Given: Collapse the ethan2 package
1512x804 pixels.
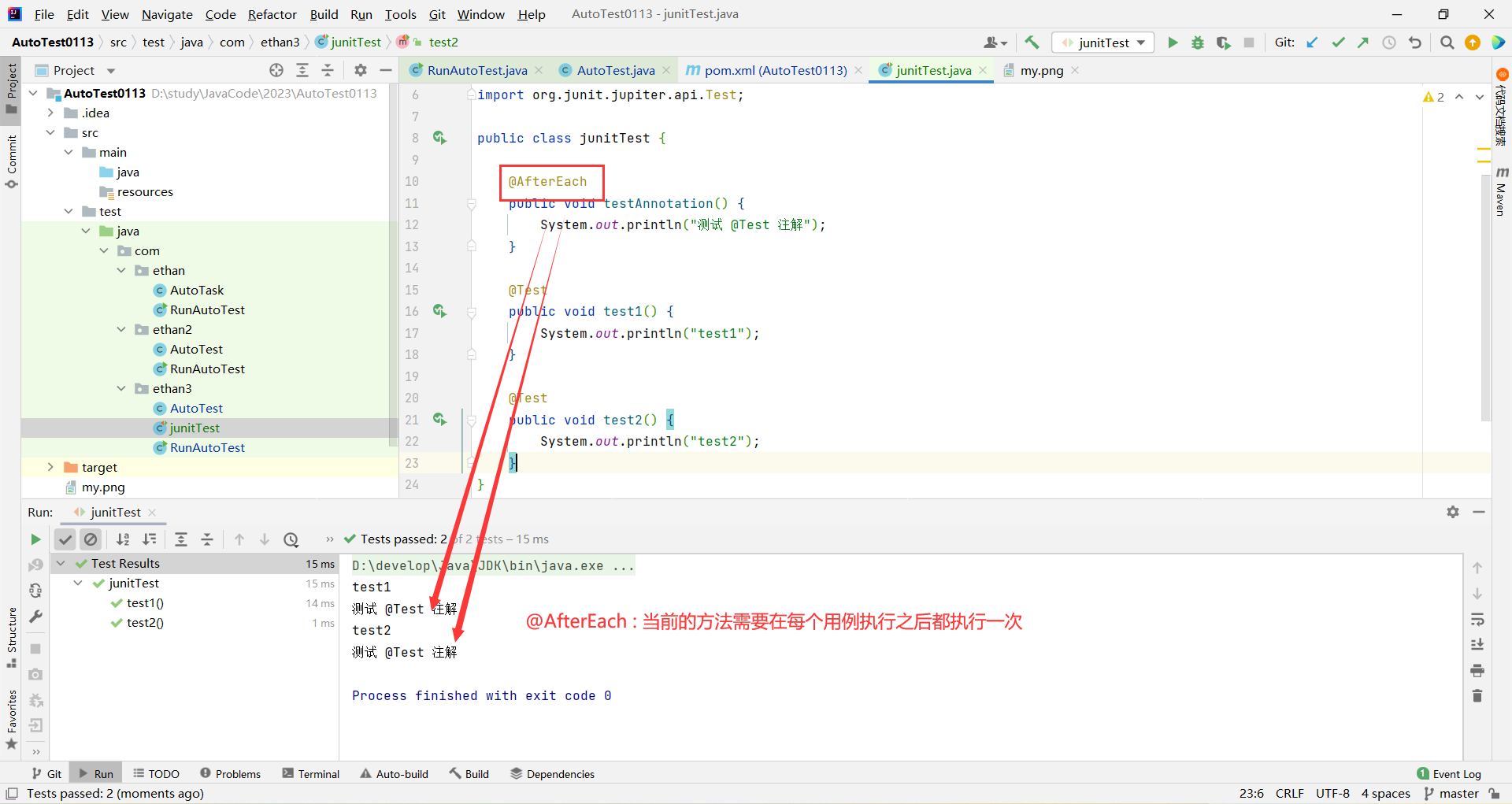Looking at the screenshot, I should point(121,329).
